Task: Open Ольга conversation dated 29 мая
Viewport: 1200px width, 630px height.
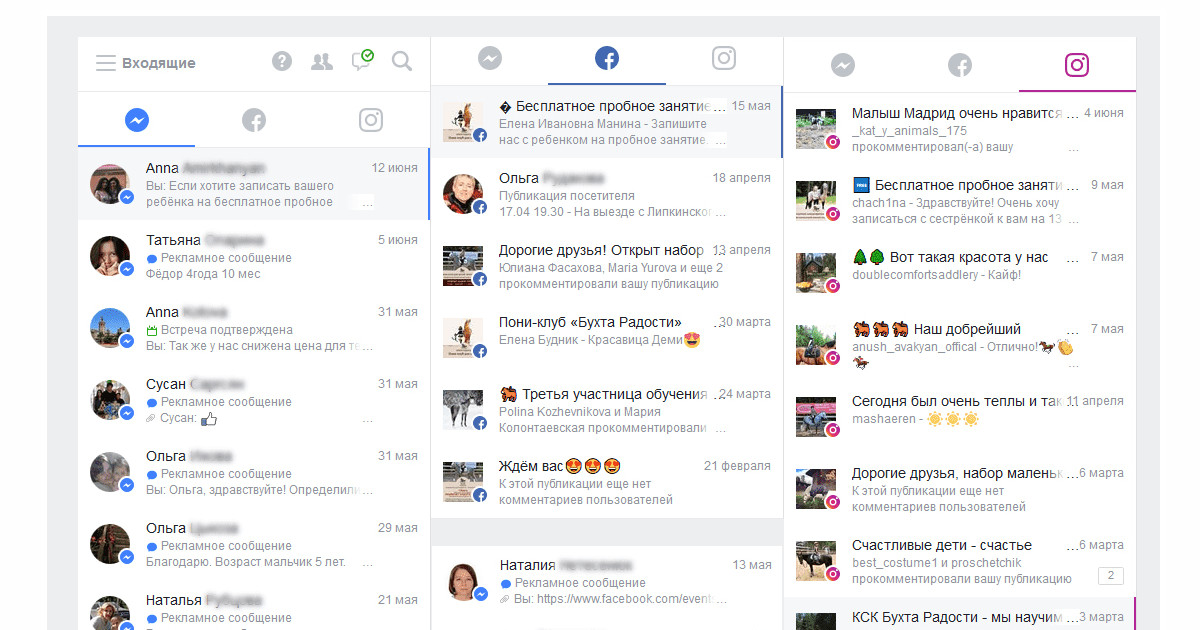Action: 254,545
